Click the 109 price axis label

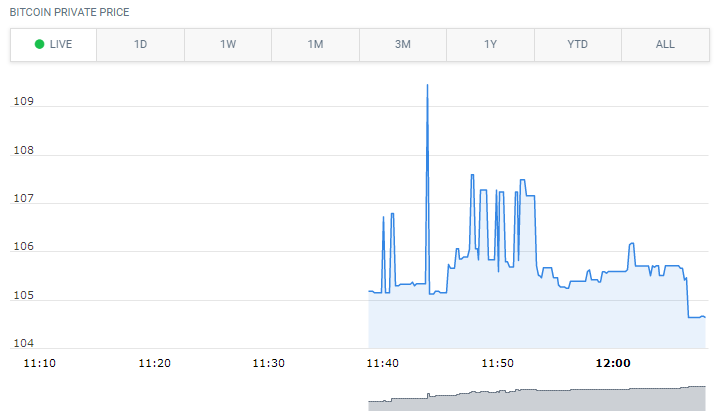pyautogui.click(x=24, y=101)
